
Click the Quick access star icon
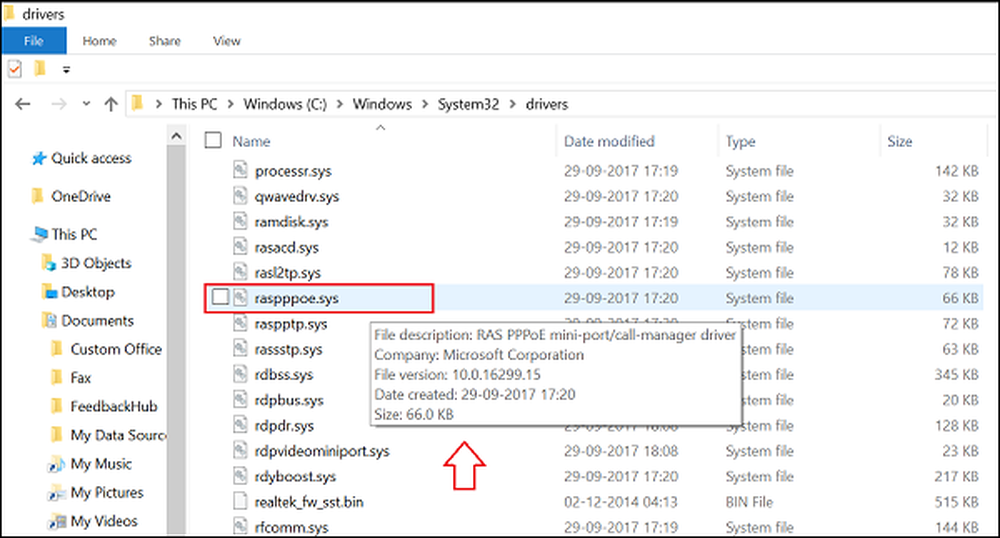[39, 158]
